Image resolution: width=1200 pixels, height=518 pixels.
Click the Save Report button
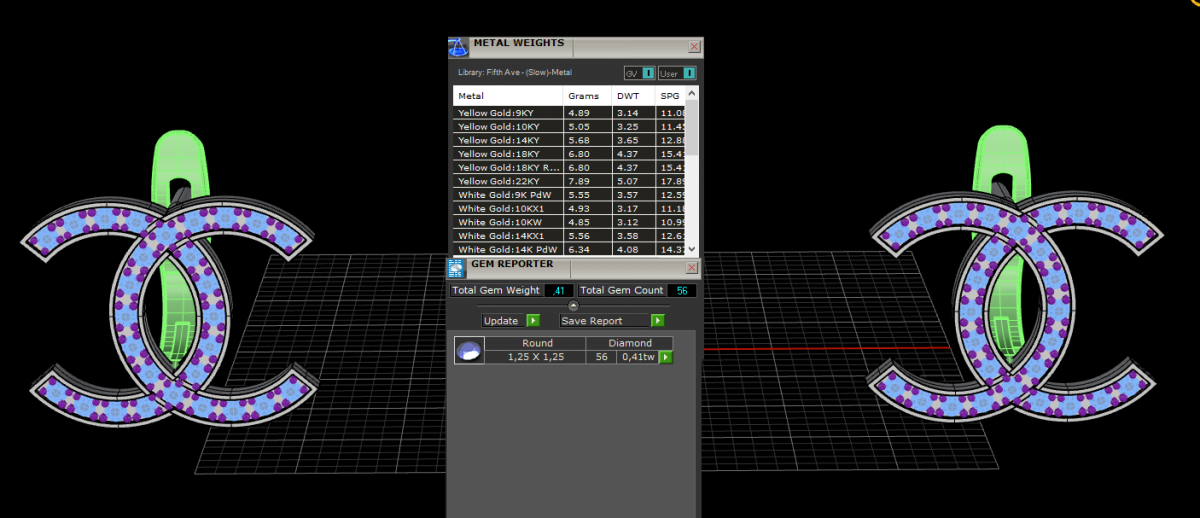pyautogui.click(x=612, y=321)
